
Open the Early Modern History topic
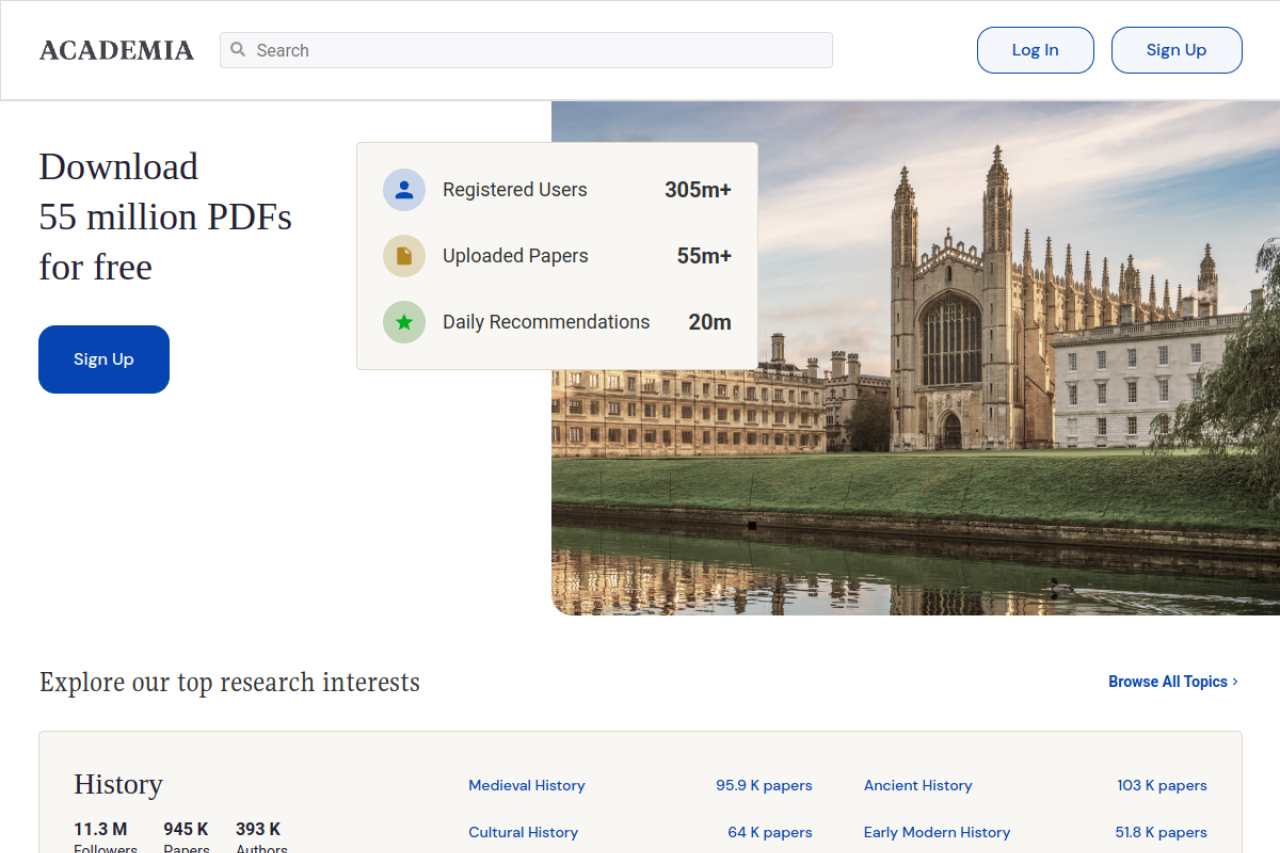[x=937, y=832]
